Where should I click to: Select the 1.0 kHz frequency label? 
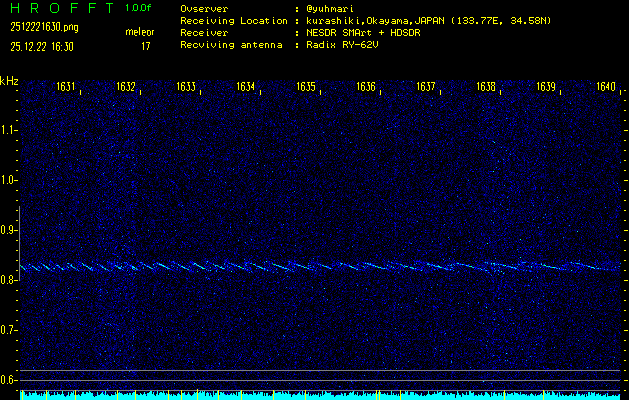point(9,180)
